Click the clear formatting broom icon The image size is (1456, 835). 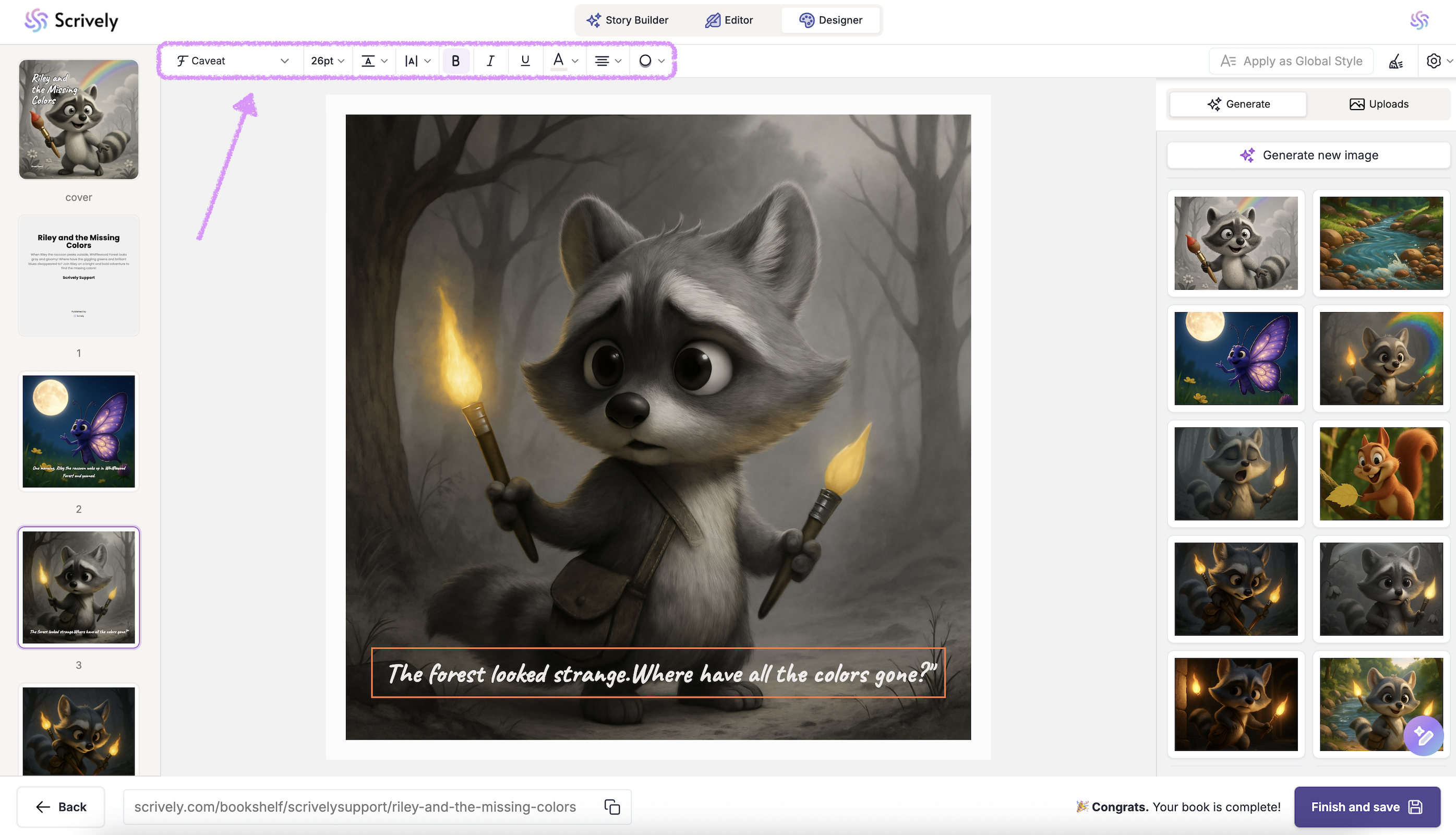(1396, 61)
